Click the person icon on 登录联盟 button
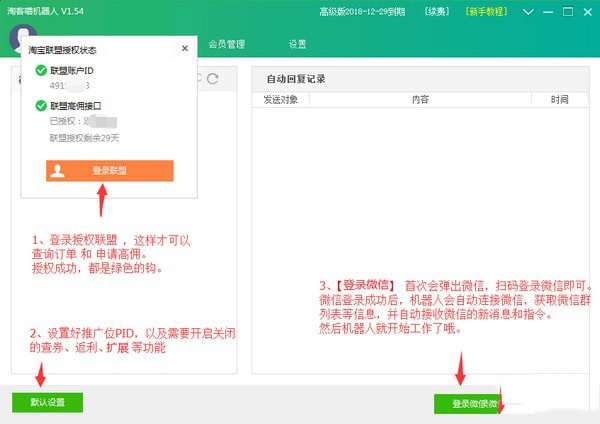The image size is (600, 424). [57, 171]
